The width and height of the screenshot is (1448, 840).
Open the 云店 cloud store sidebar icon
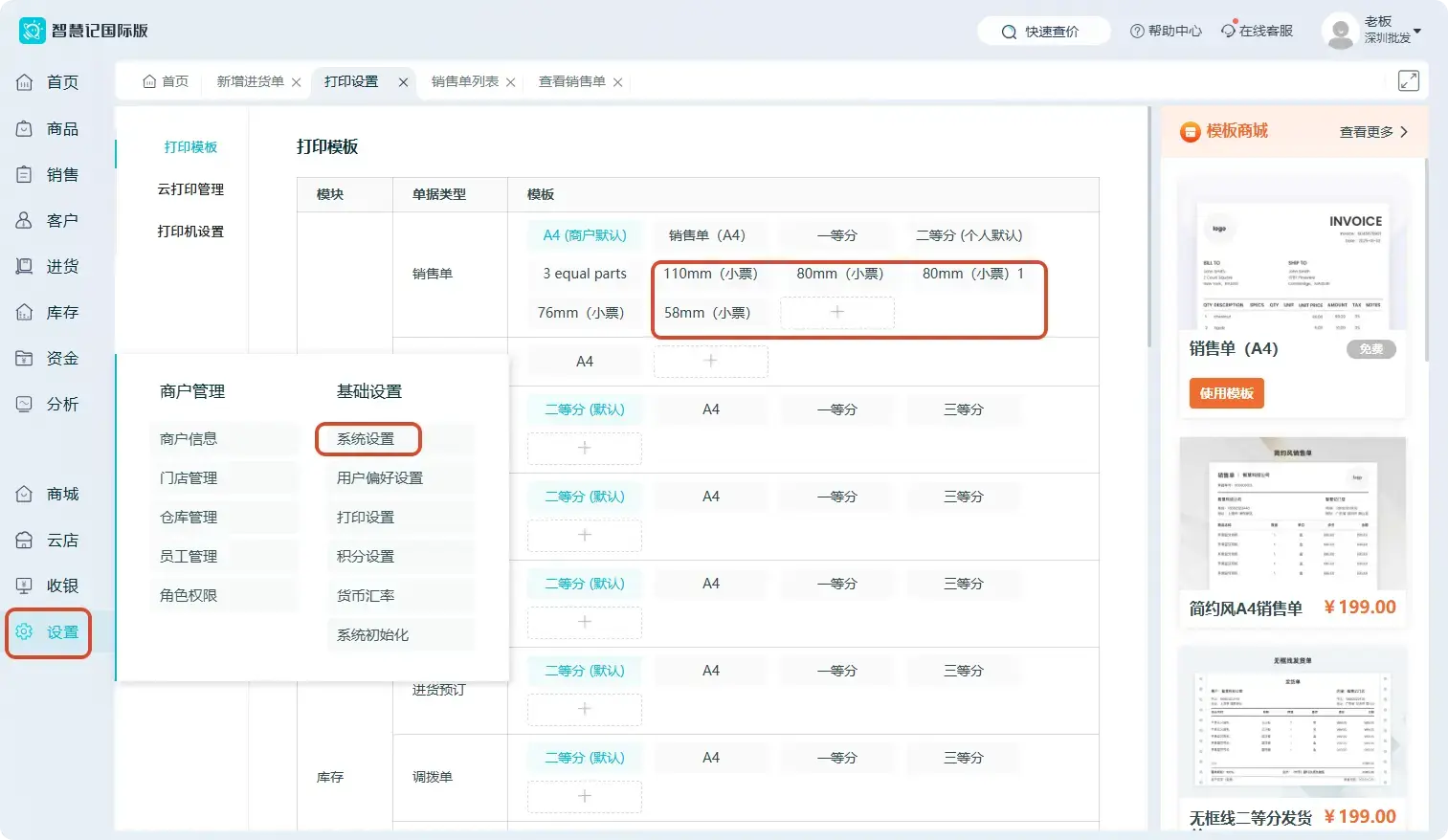25,540
